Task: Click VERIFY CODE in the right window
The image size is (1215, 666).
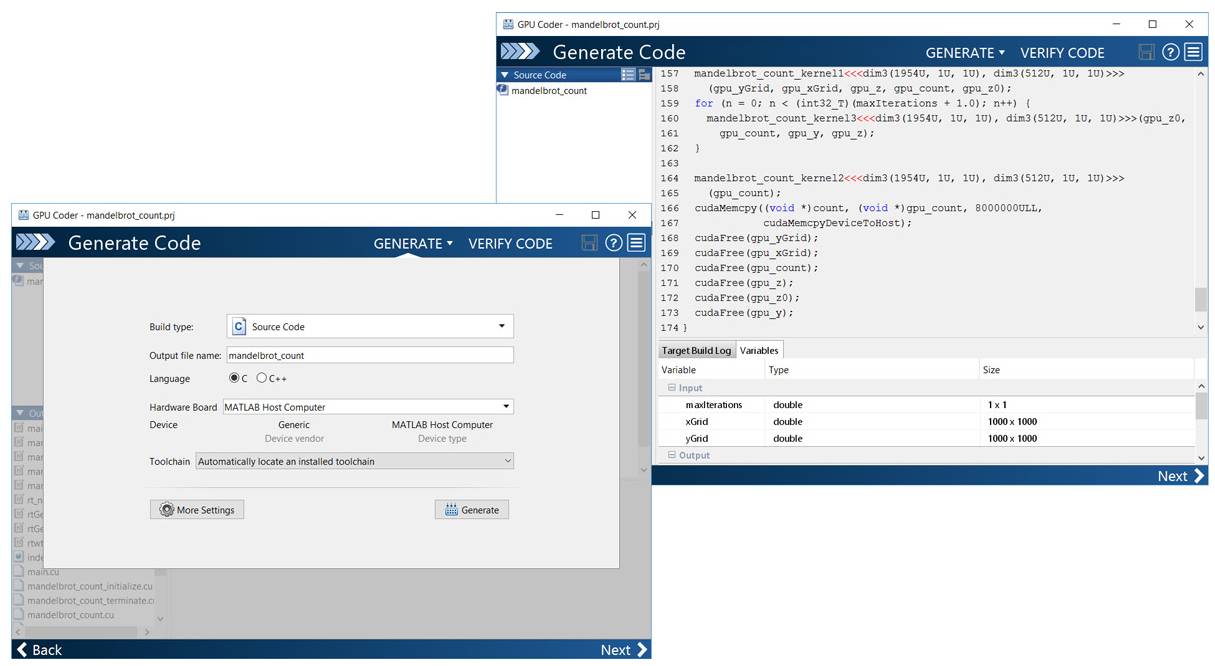Action: pyautogui.click(x=1062, y=53)
